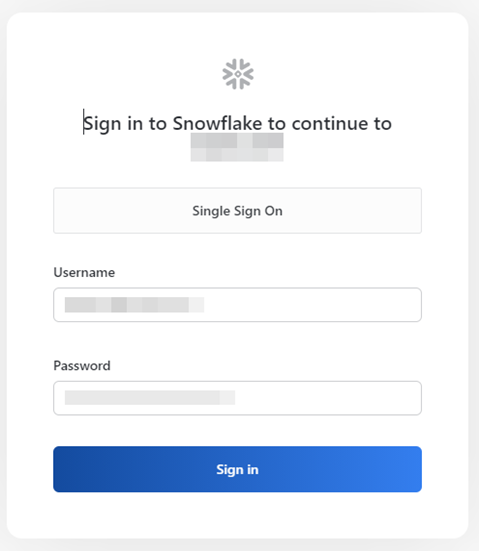This screenshot has height=551, width=479.
Task: Click the 'Sign in to Snowflake' heading
Action: click(238, 124)
